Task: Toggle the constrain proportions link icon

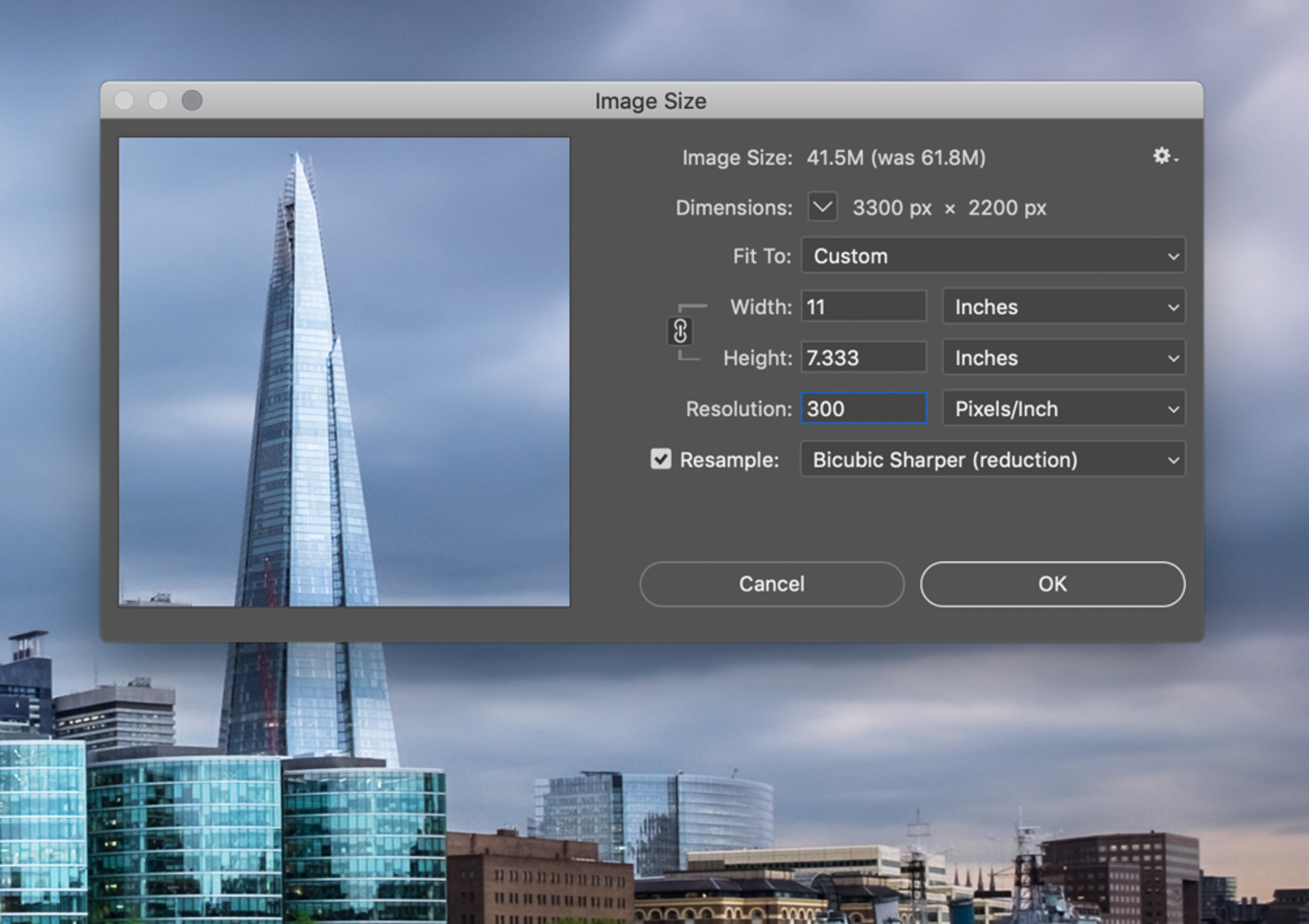Action: 680,332
